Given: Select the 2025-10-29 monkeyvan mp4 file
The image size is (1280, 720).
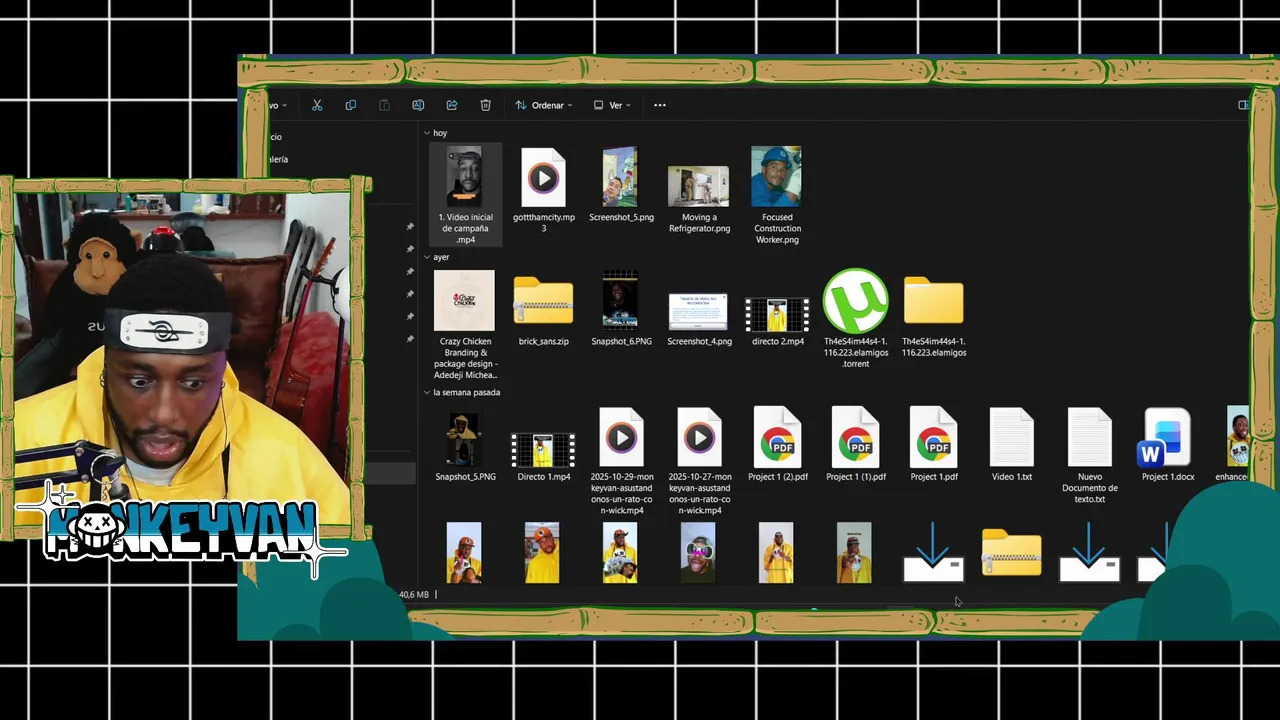Looking at the screenshot, I should (x=621, y=461).
